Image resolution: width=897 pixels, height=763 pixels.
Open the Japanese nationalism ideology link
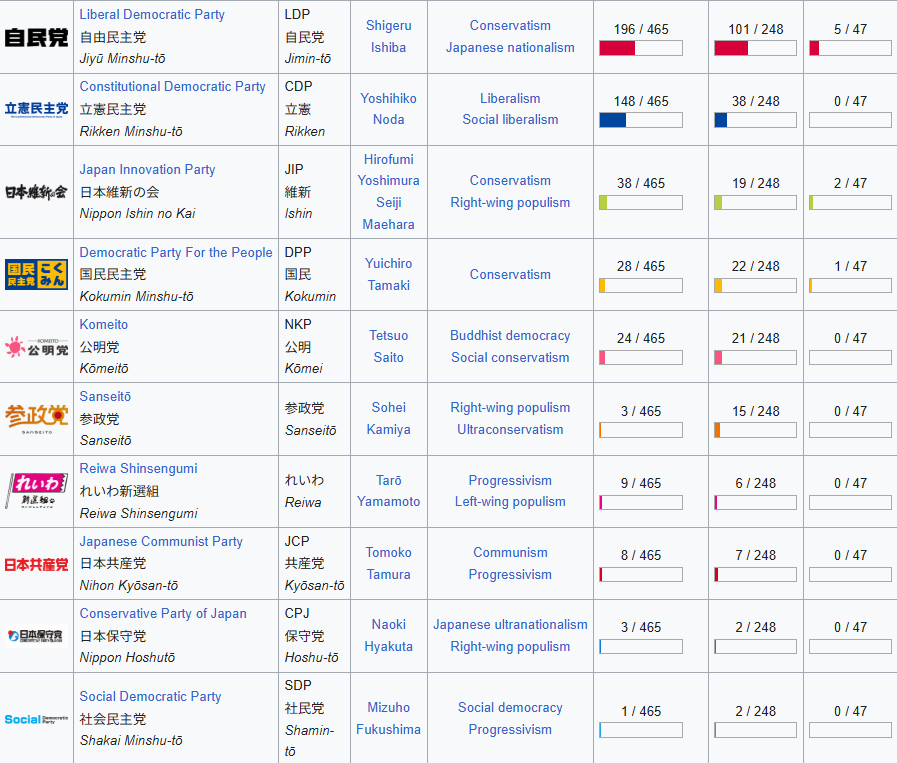[510, 47]
